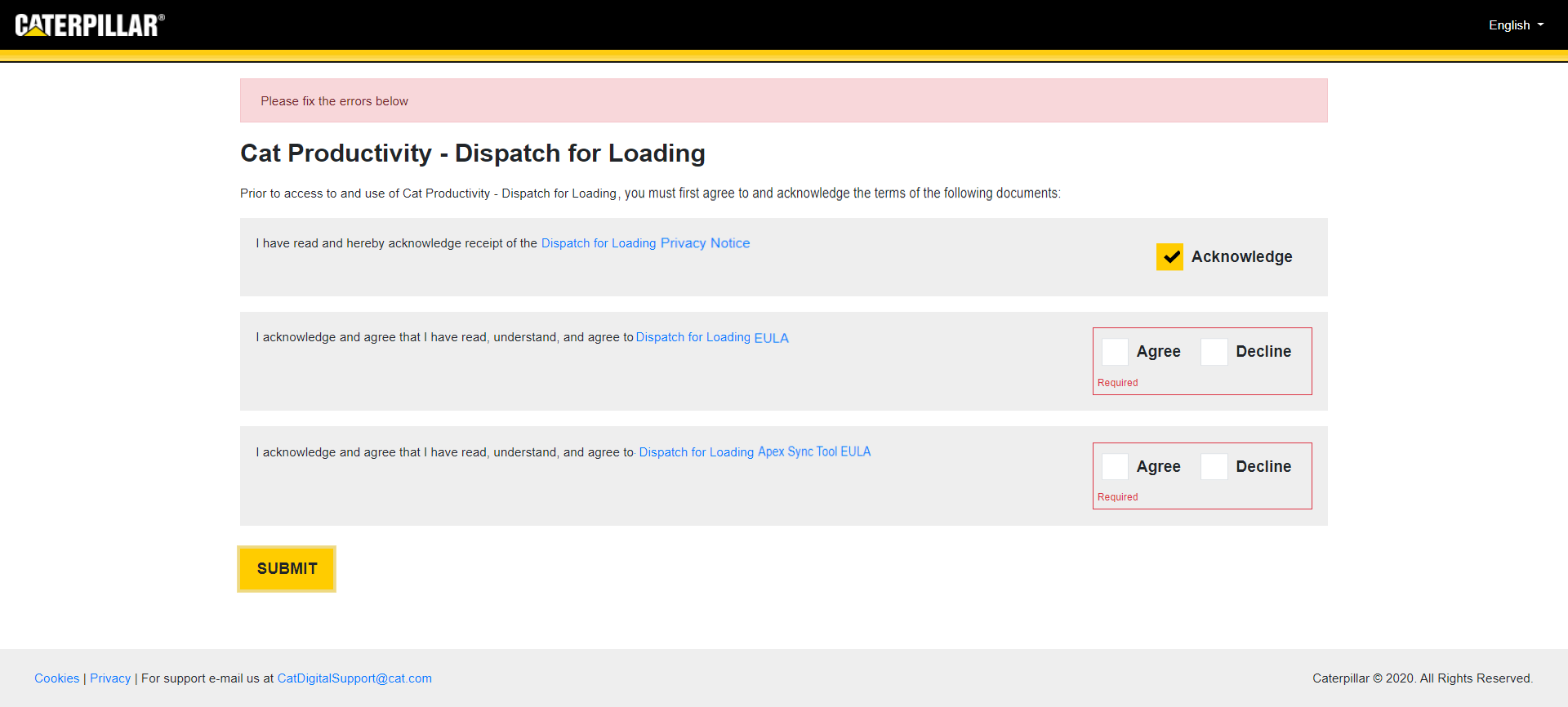Click the CatDigitalSupport@cat.com email link

[354, 678]
